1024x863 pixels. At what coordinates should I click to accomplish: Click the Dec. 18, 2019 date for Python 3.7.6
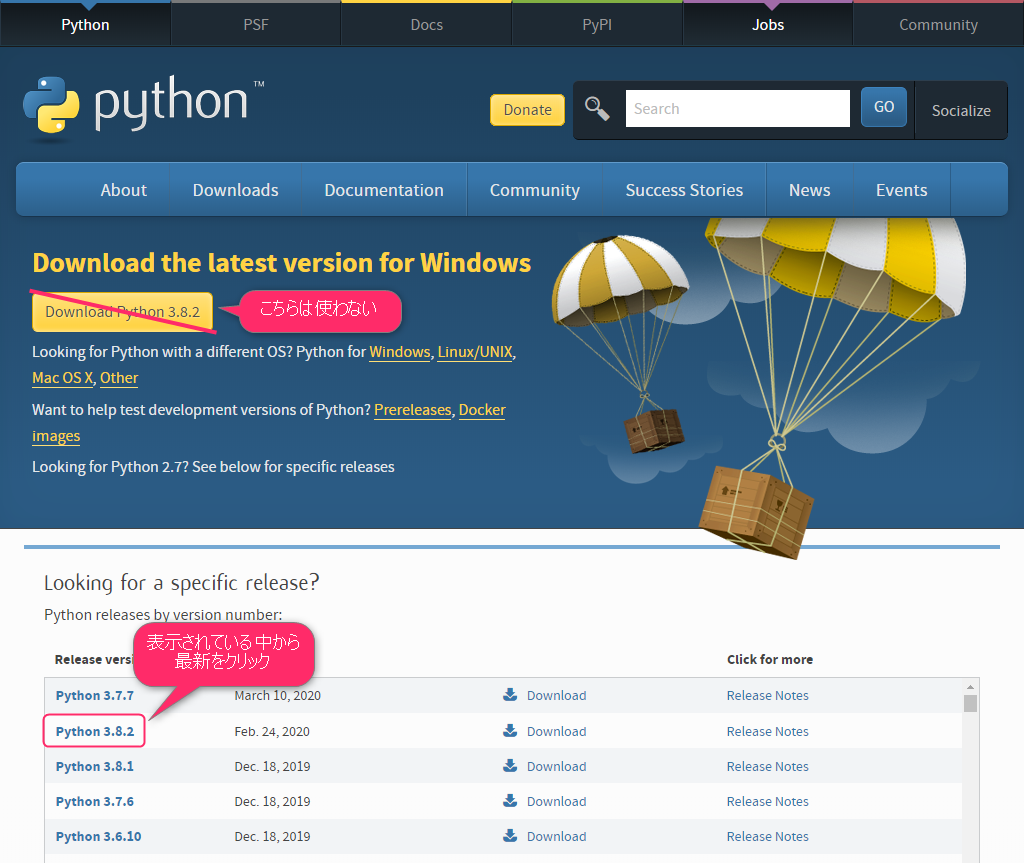[272, 801]
